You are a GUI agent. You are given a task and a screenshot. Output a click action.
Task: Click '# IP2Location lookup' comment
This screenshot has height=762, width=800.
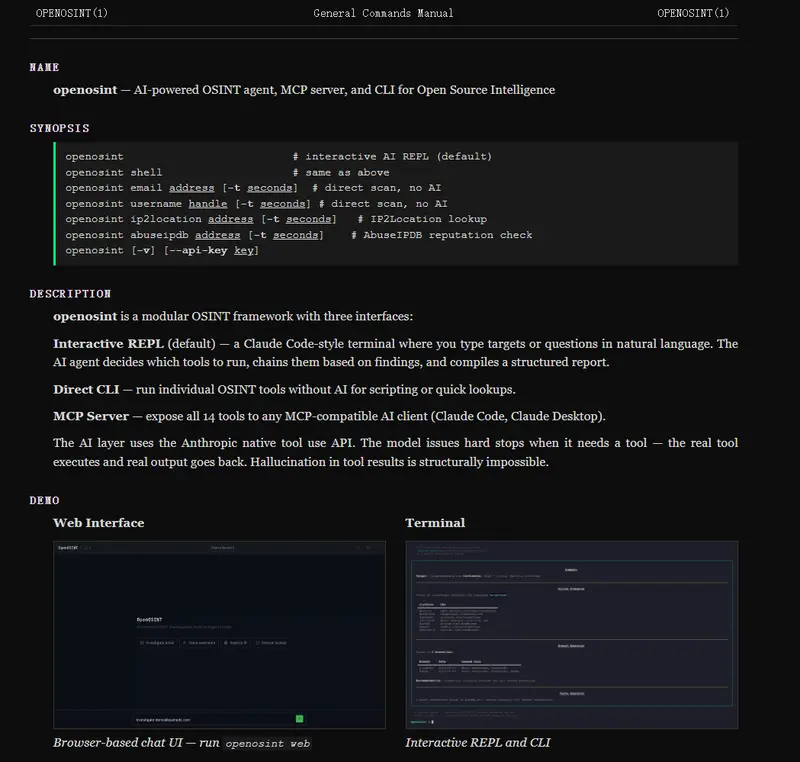tap(422, 219)
